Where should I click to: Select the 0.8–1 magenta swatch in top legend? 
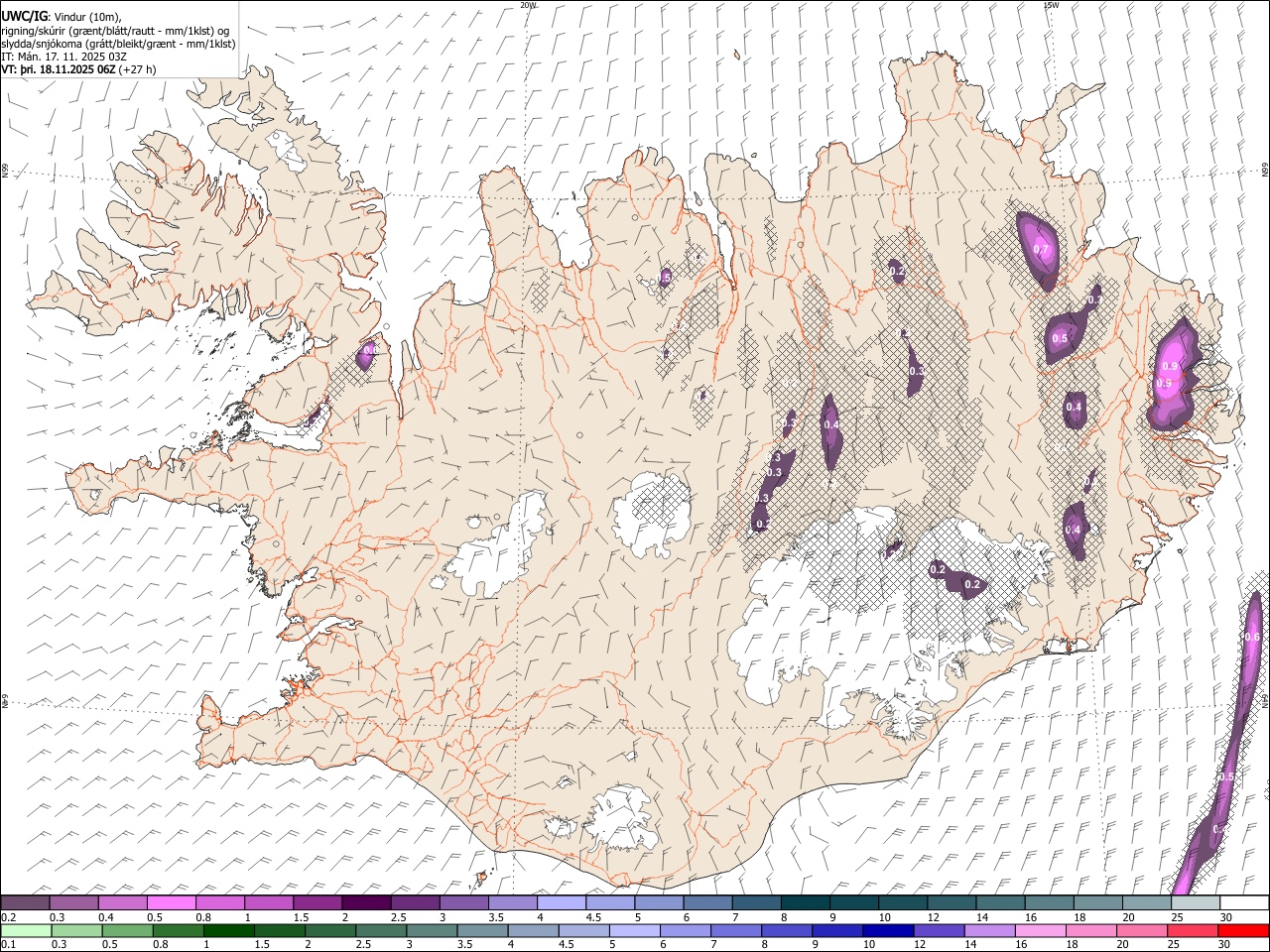pos(220,902)
